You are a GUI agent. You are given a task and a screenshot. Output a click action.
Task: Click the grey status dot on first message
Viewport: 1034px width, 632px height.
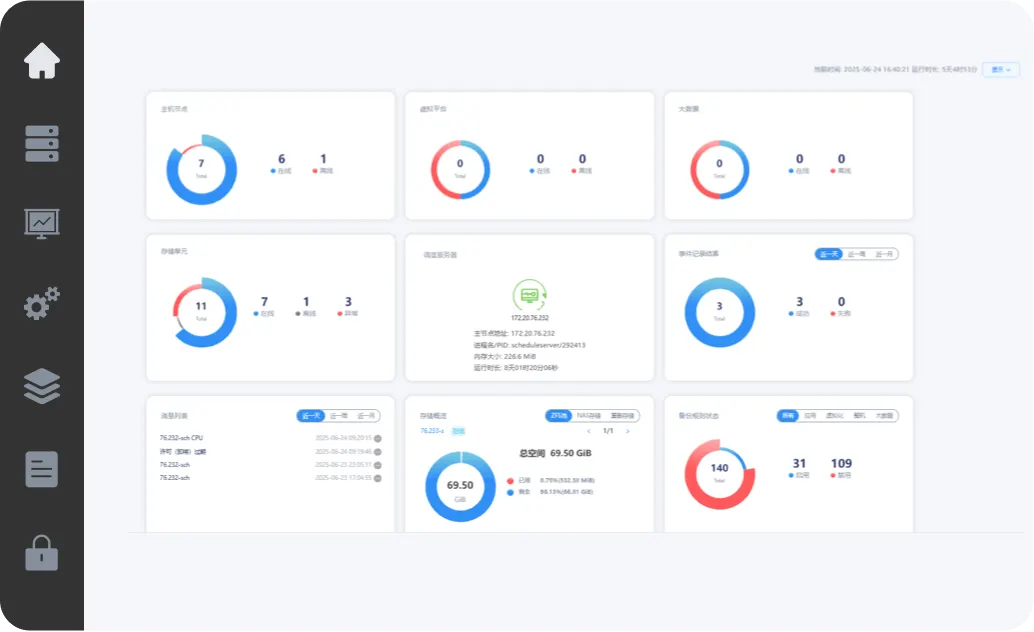tap(378, 438)
